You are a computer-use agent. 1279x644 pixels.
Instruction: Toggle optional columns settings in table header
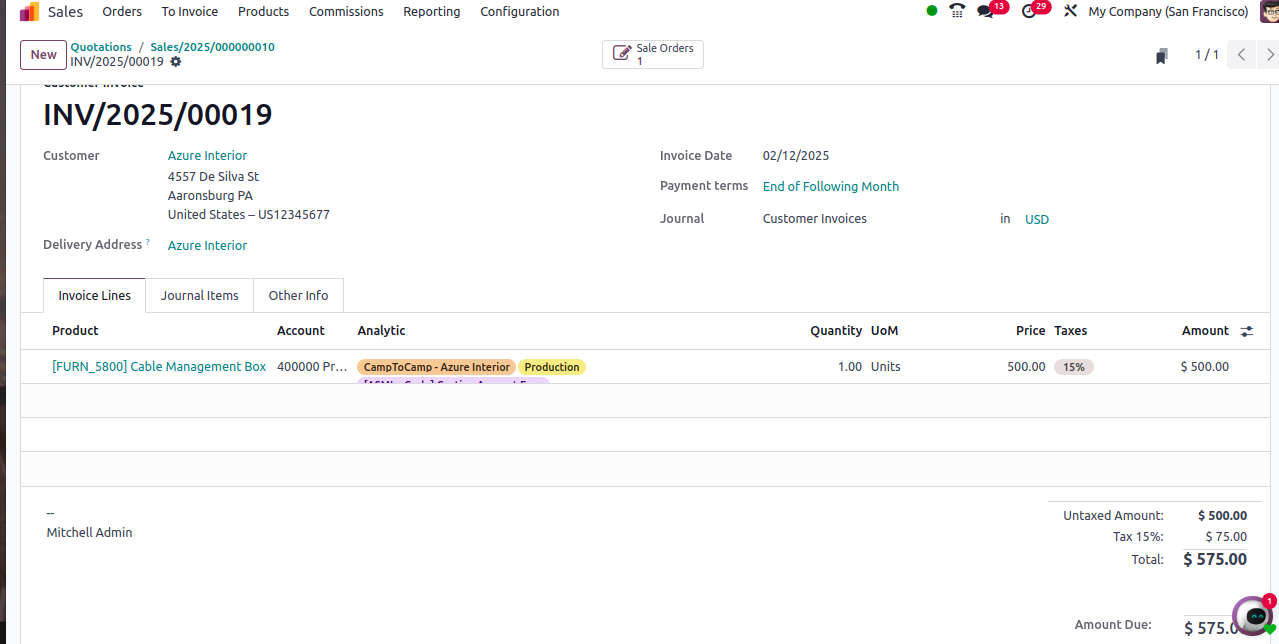tap(1246, 331)
